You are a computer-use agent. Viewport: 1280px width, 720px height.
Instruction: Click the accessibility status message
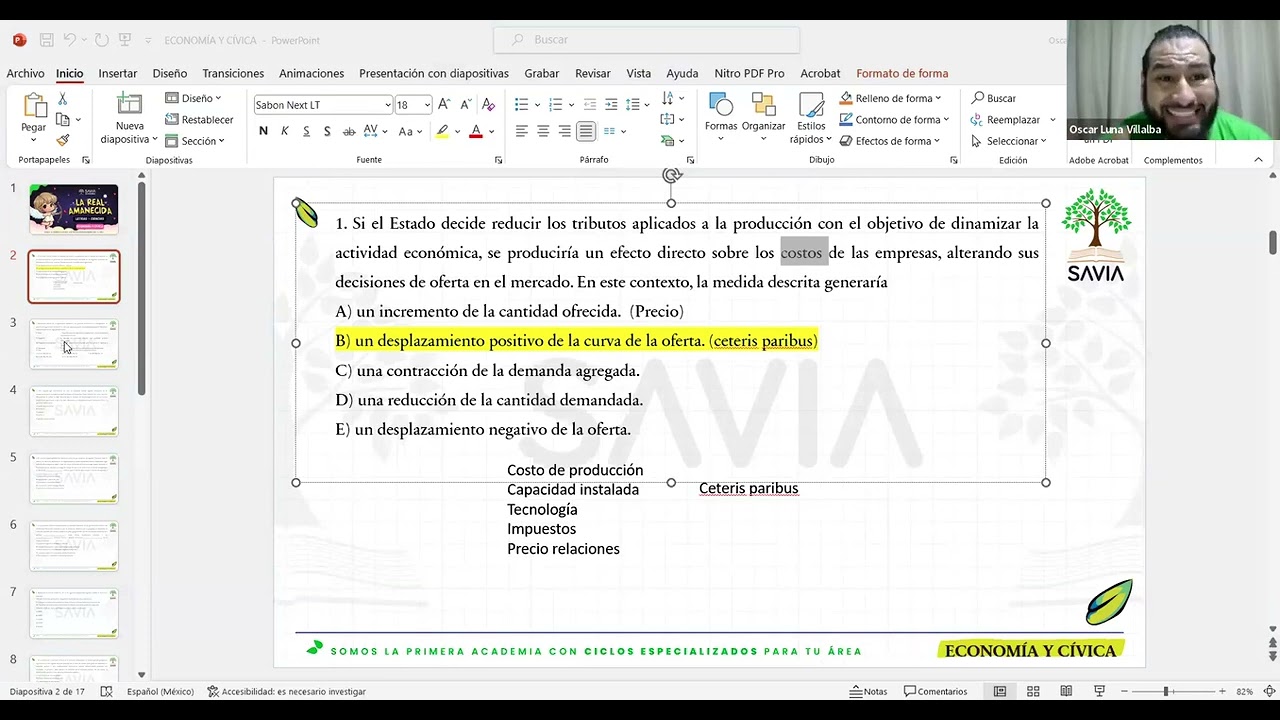pos(286,691)
